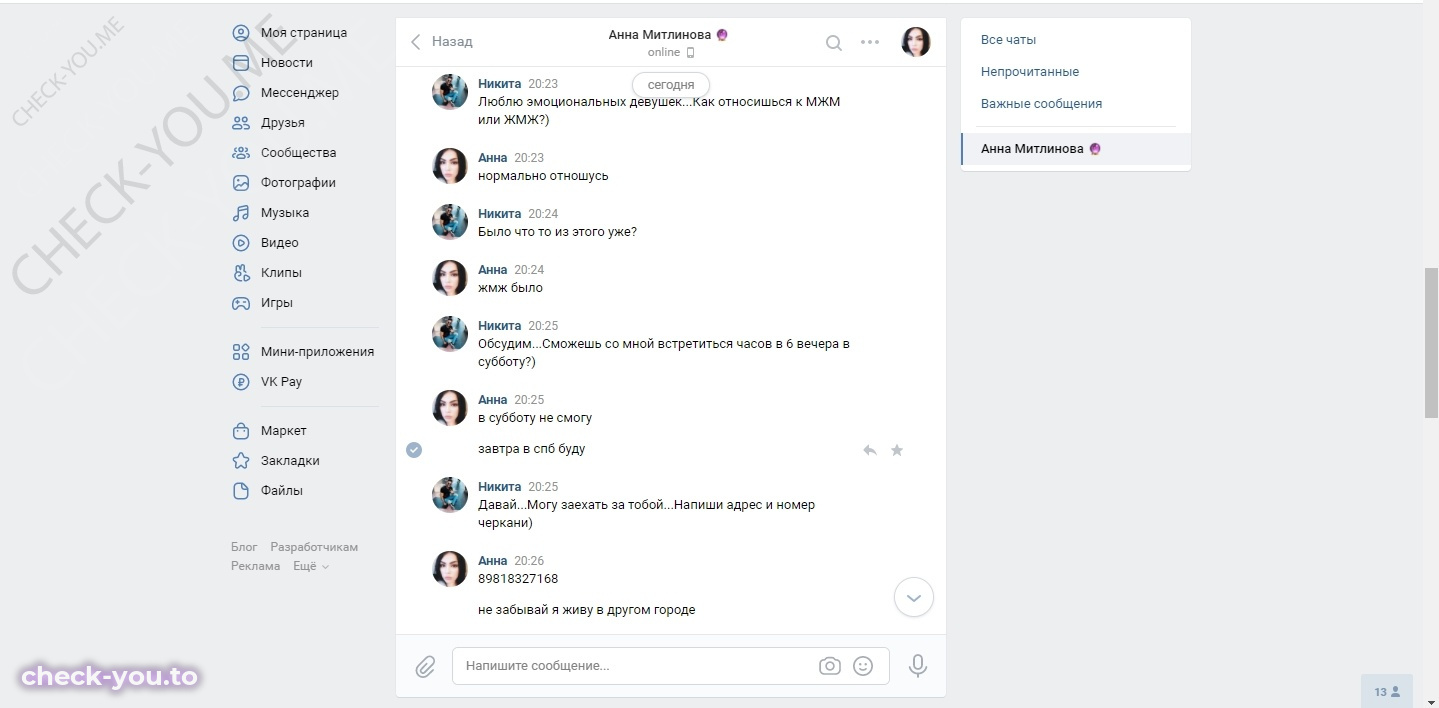The height and width of the screenshot is (708, 1439).
Task: Click Никита's avatar on 'Давай...Могу заехать' message
Action: [x=450, y=495]
